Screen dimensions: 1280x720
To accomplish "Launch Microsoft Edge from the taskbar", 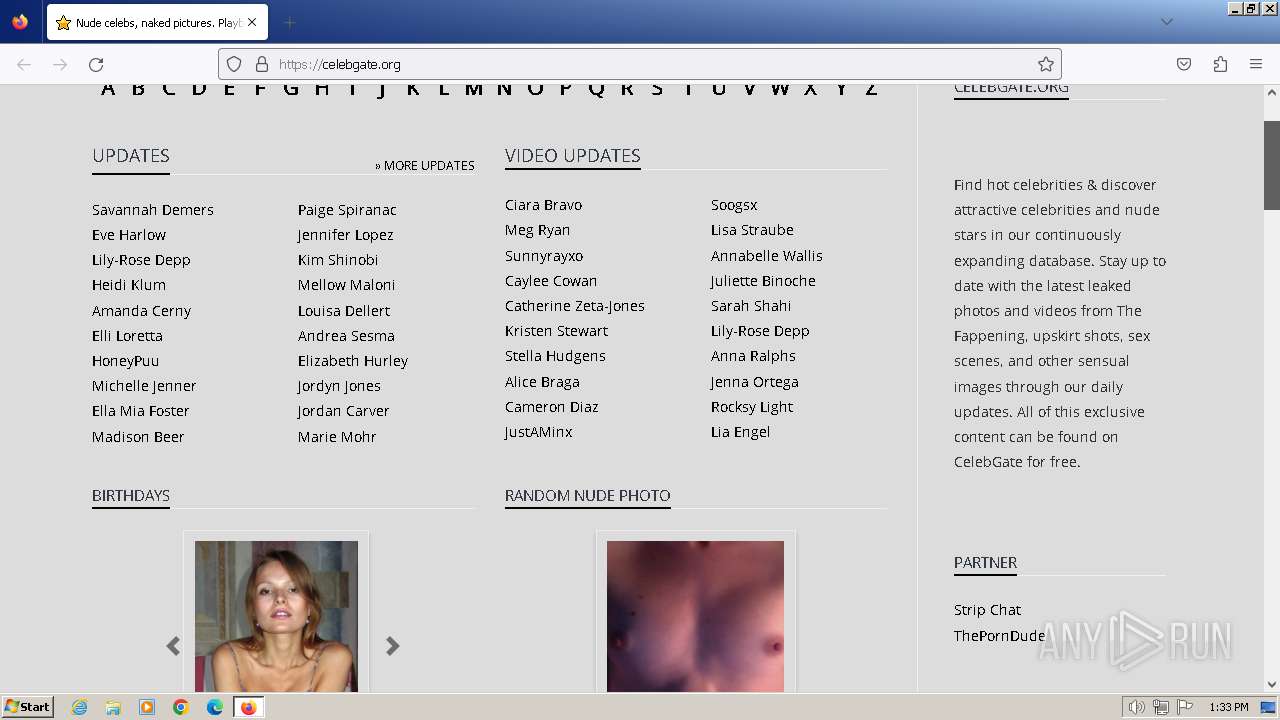I will pyautogui.click(x=215, y=707).
